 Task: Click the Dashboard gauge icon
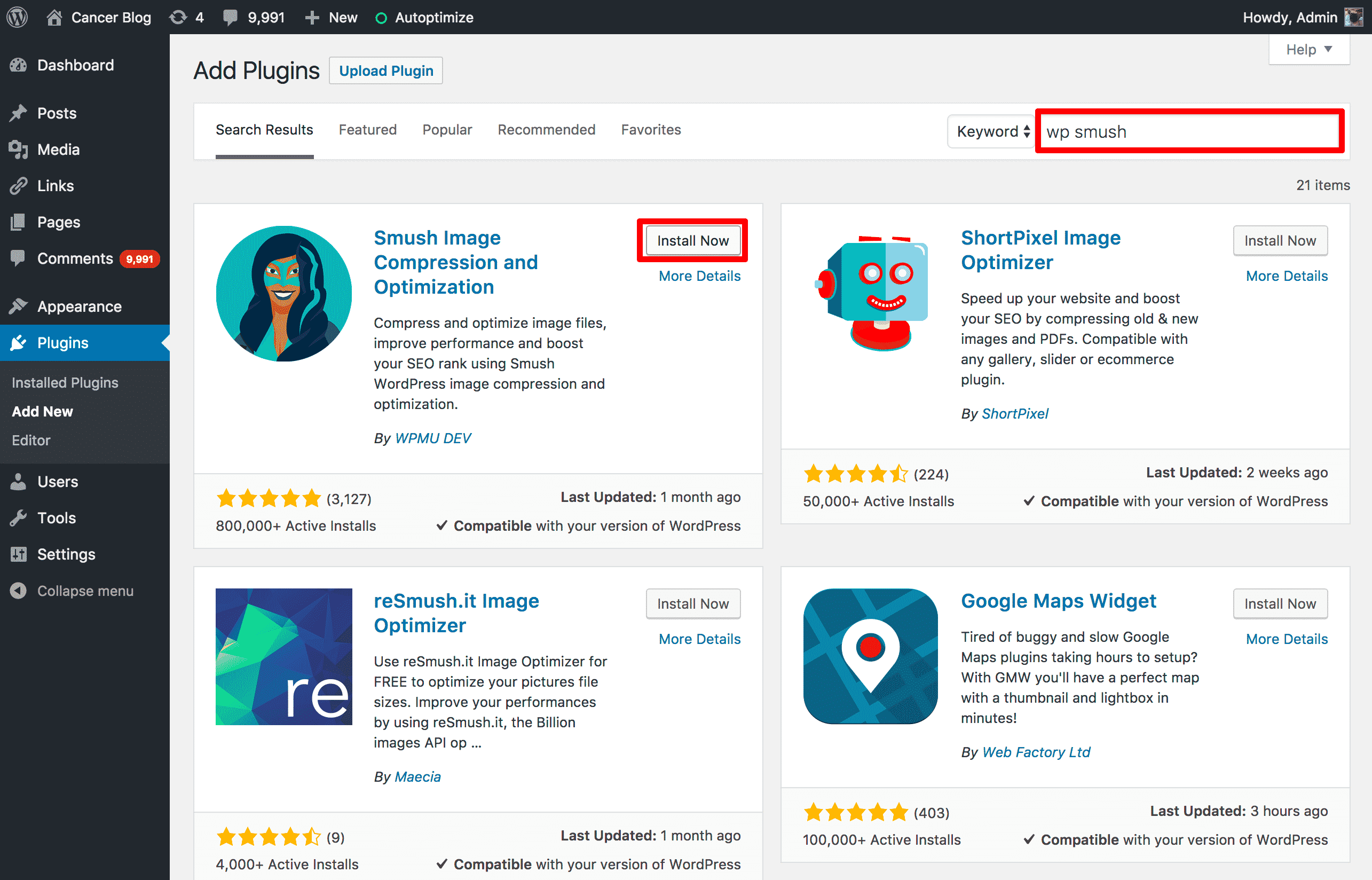pos(18,65)
